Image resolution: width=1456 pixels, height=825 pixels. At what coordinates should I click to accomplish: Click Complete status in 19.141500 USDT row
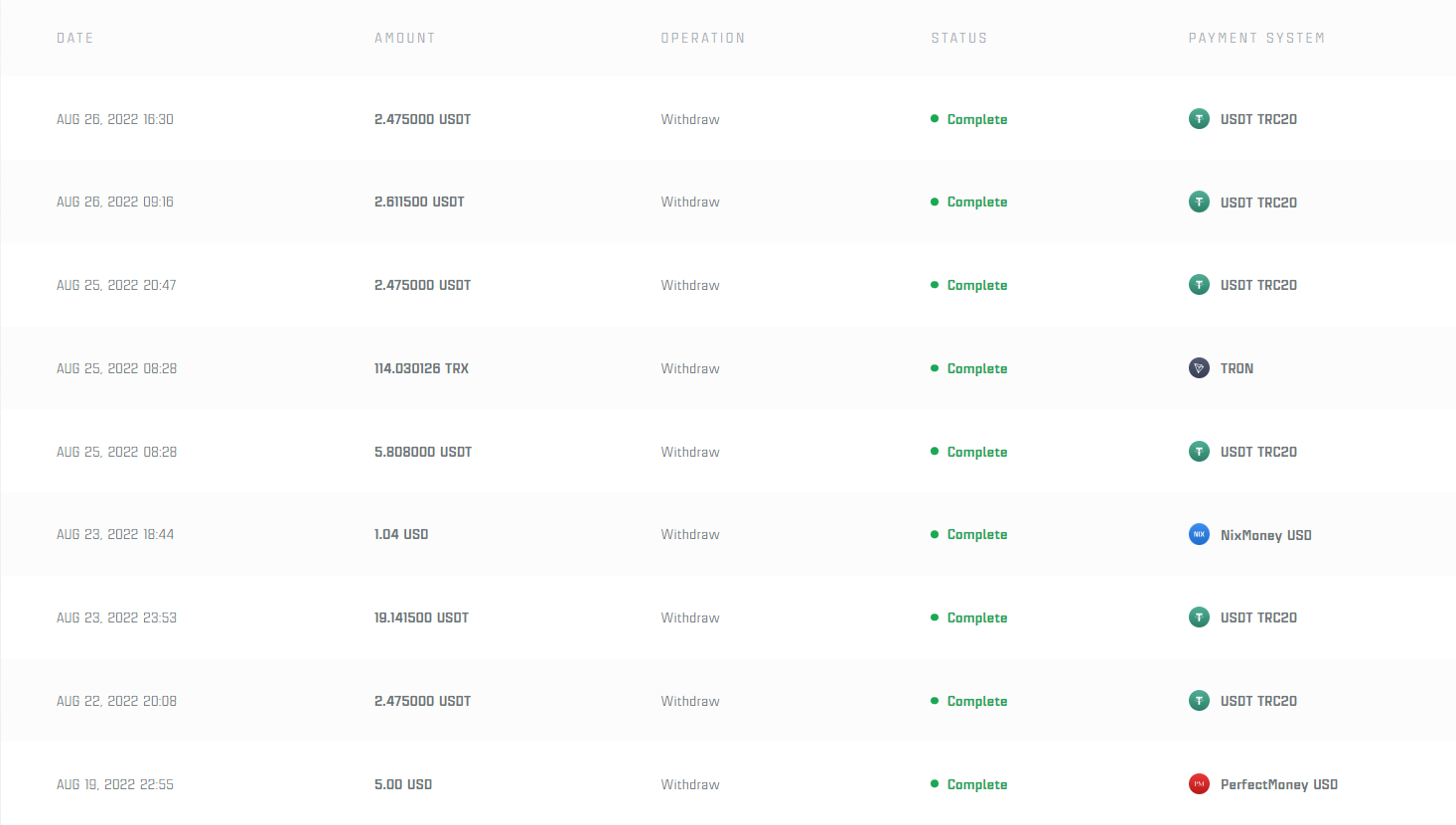(x=977, y=618)
